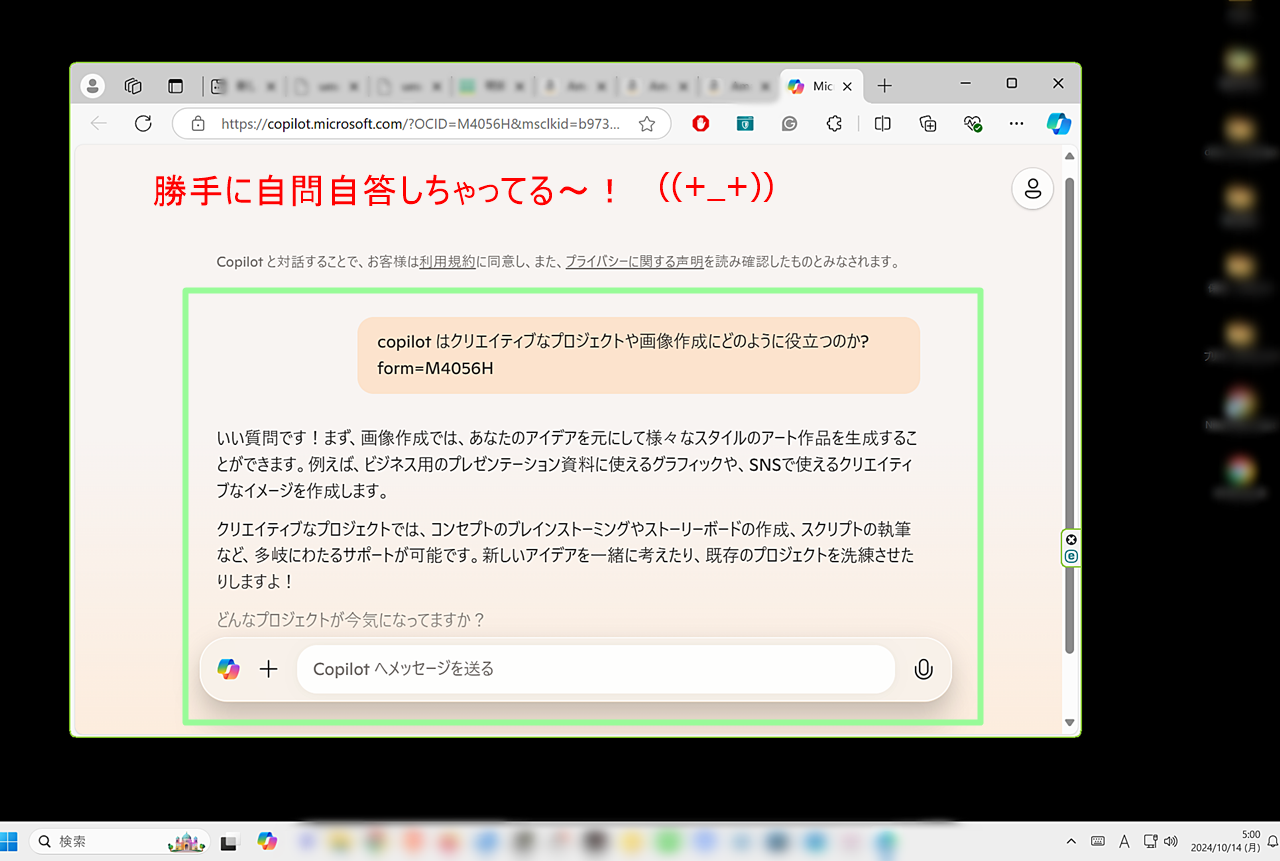Open Browser essentials heart icon

pyautogui.click(x=972, y=124)
